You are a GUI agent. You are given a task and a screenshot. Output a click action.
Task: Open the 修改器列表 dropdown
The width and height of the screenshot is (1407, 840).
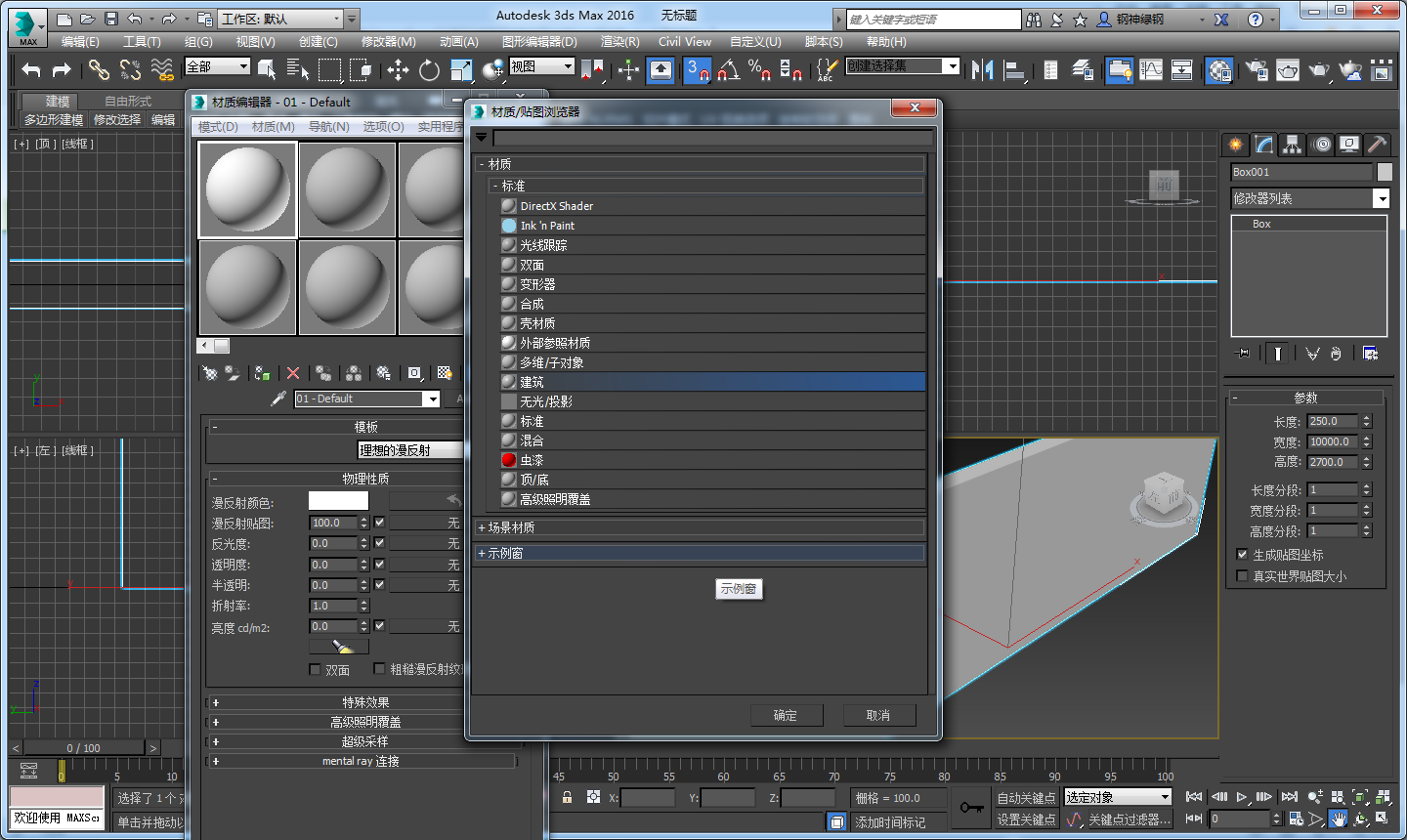pos(1381,198)
